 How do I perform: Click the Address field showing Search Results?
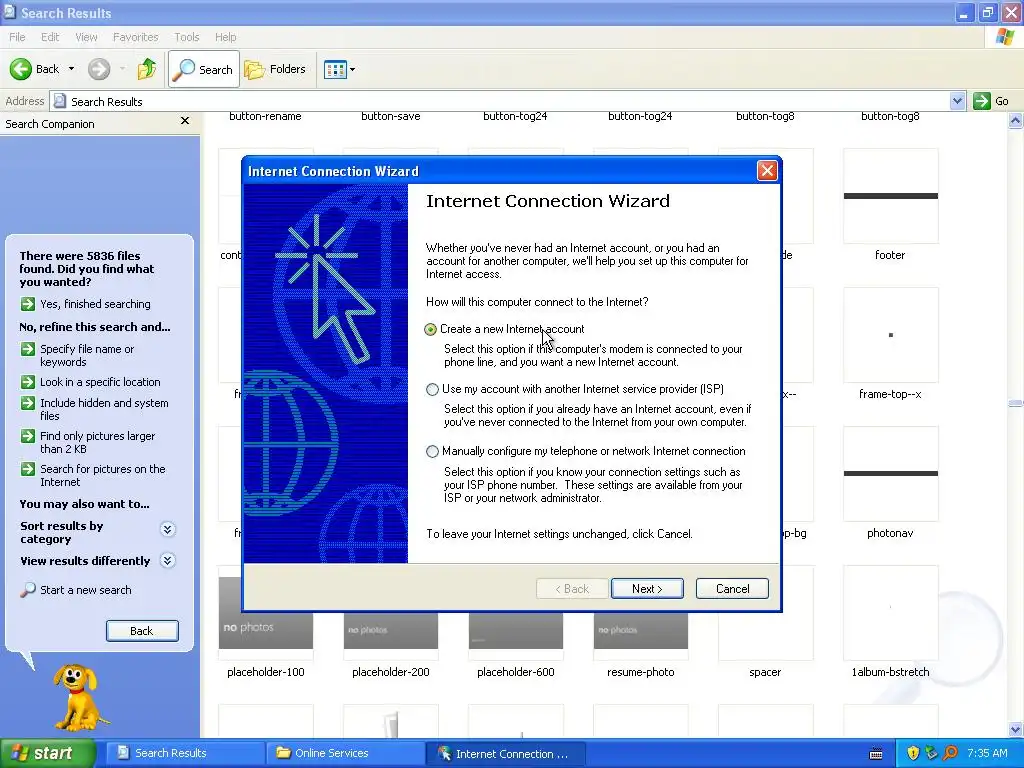[x=501, y=101]
